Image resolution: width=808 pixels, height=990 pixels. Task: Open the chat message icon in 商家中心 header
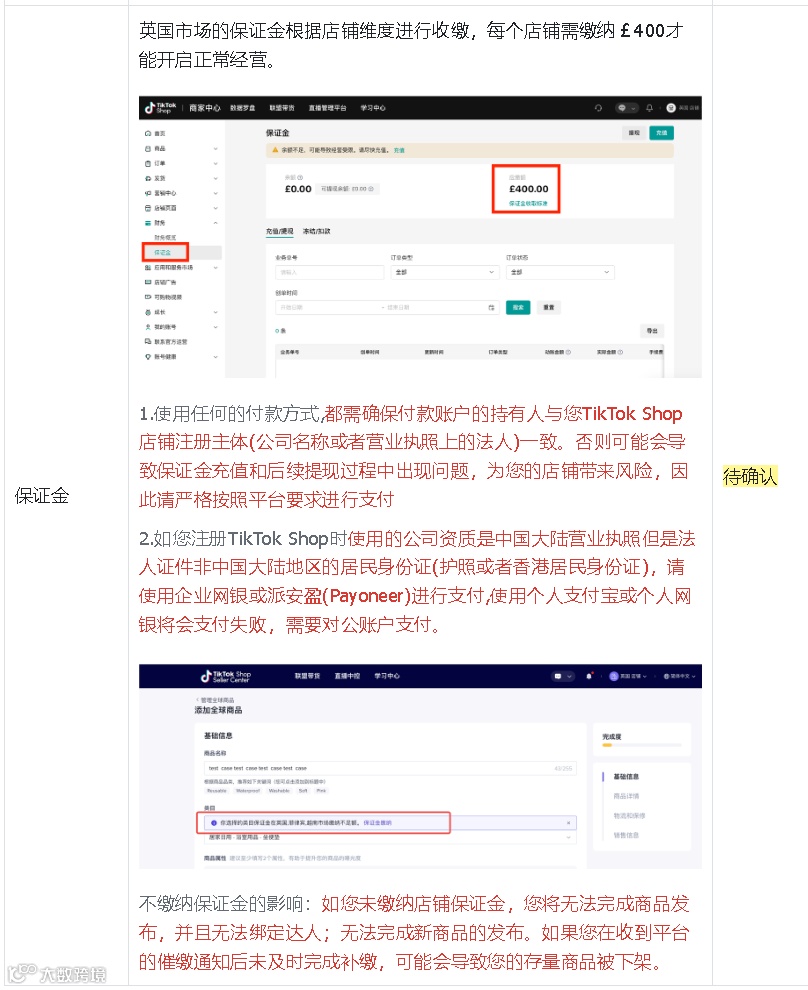[622, 108]
